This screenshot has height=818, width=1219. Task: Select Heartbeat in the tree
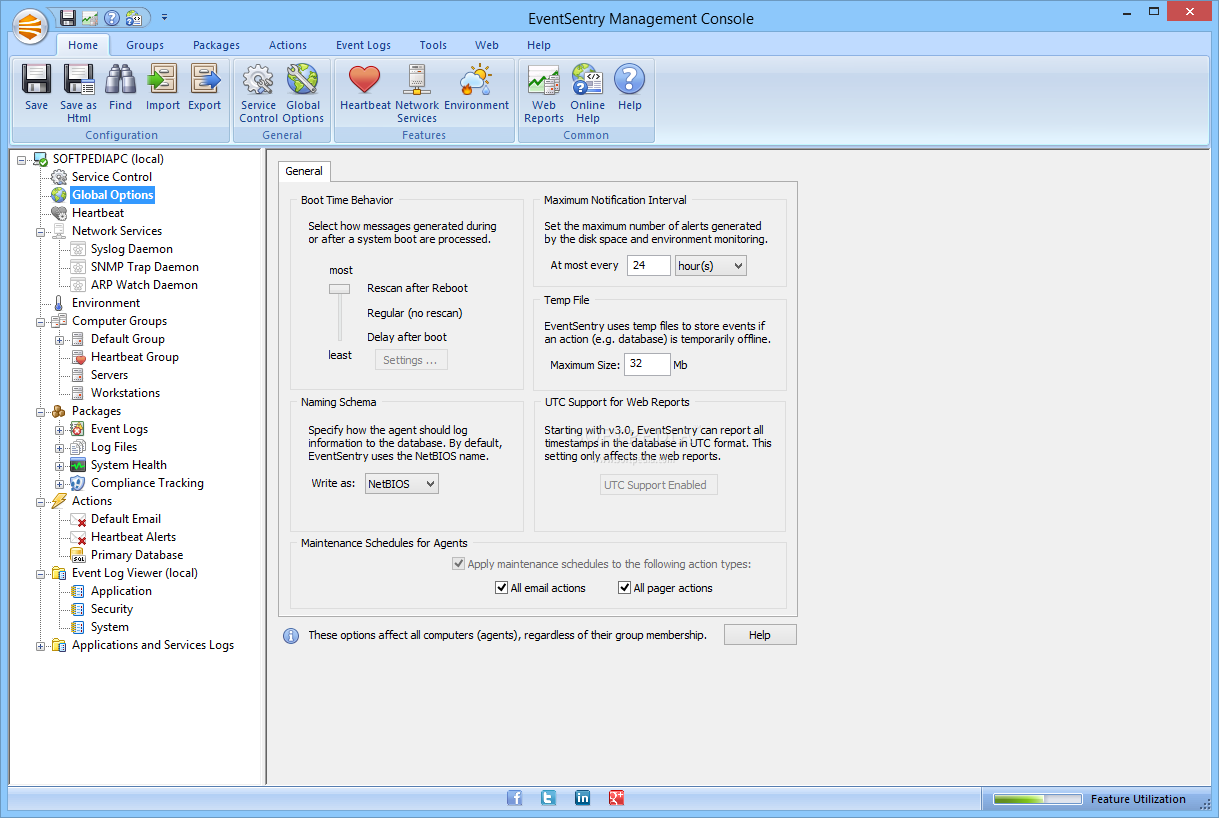98,213
